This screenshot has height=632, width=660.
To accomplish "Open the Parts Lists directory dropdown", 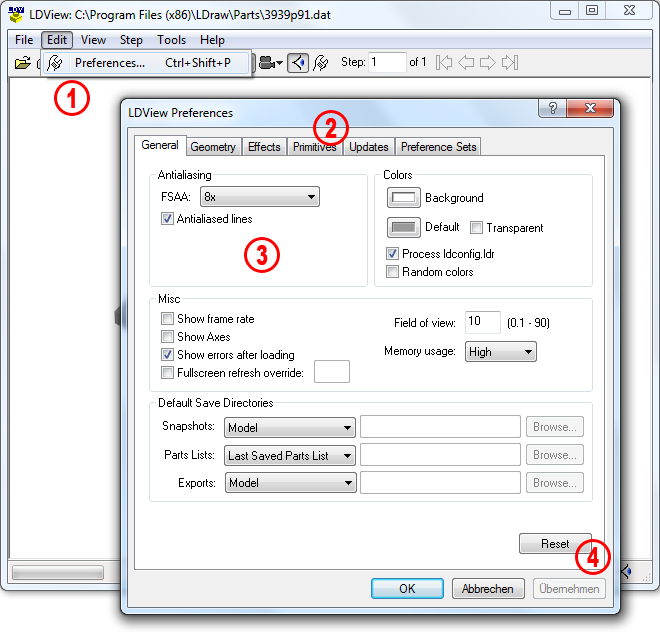I will 290,456.
